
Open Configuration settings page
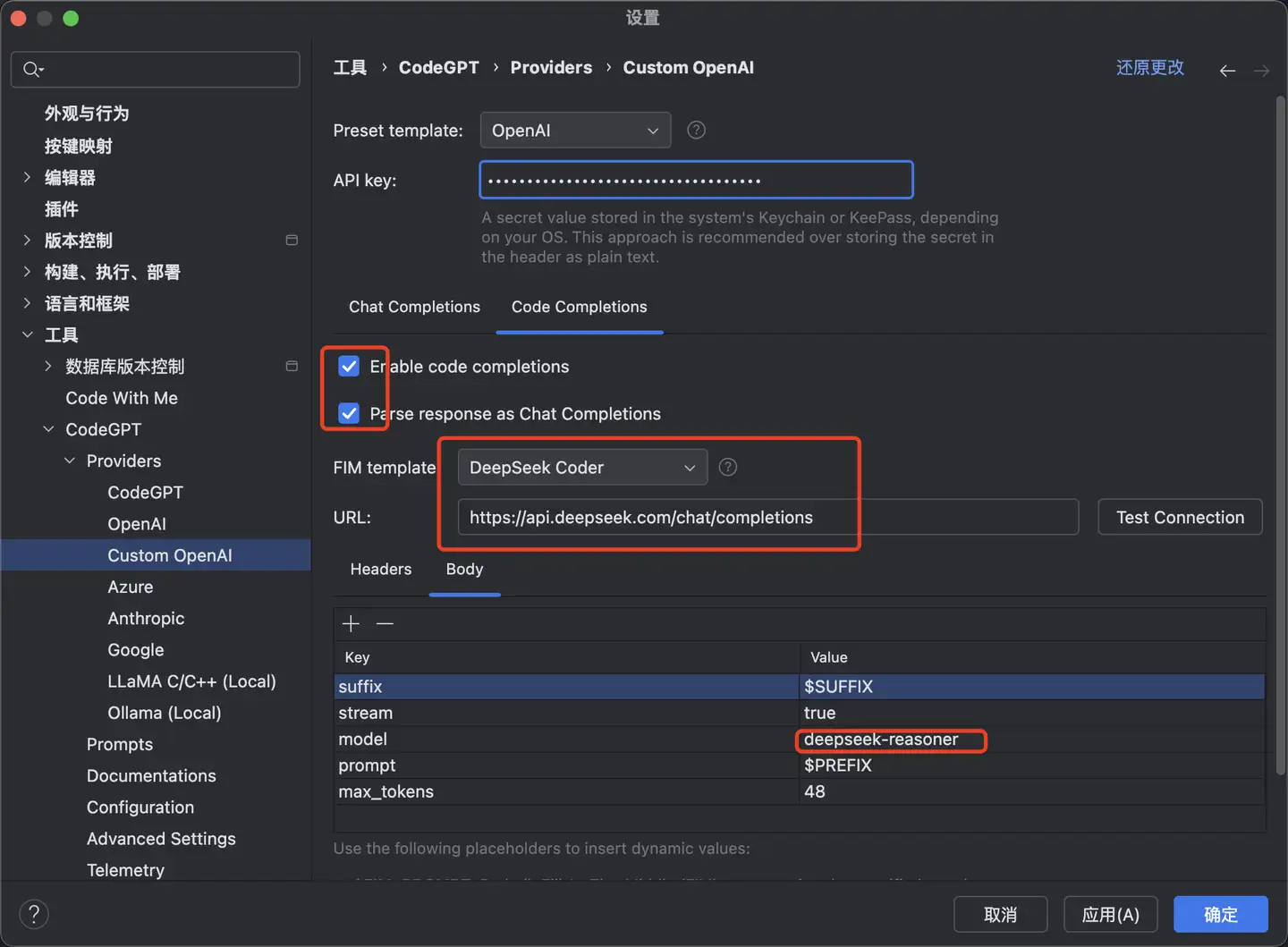(x=140, y=807)
